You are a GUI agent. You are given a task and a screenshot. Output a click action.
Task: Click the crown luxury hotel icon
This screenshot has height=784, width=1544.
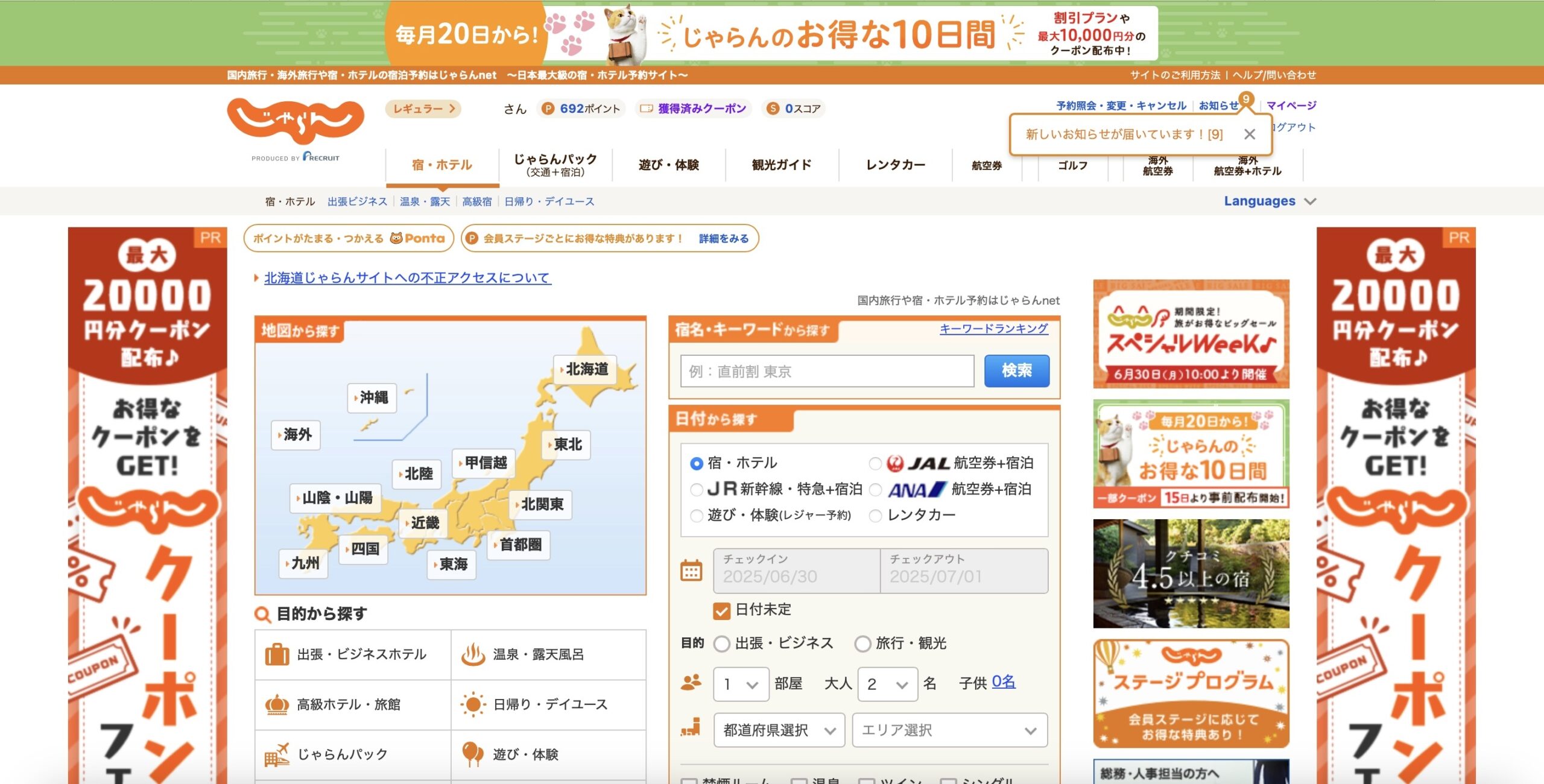pos(277,704)
